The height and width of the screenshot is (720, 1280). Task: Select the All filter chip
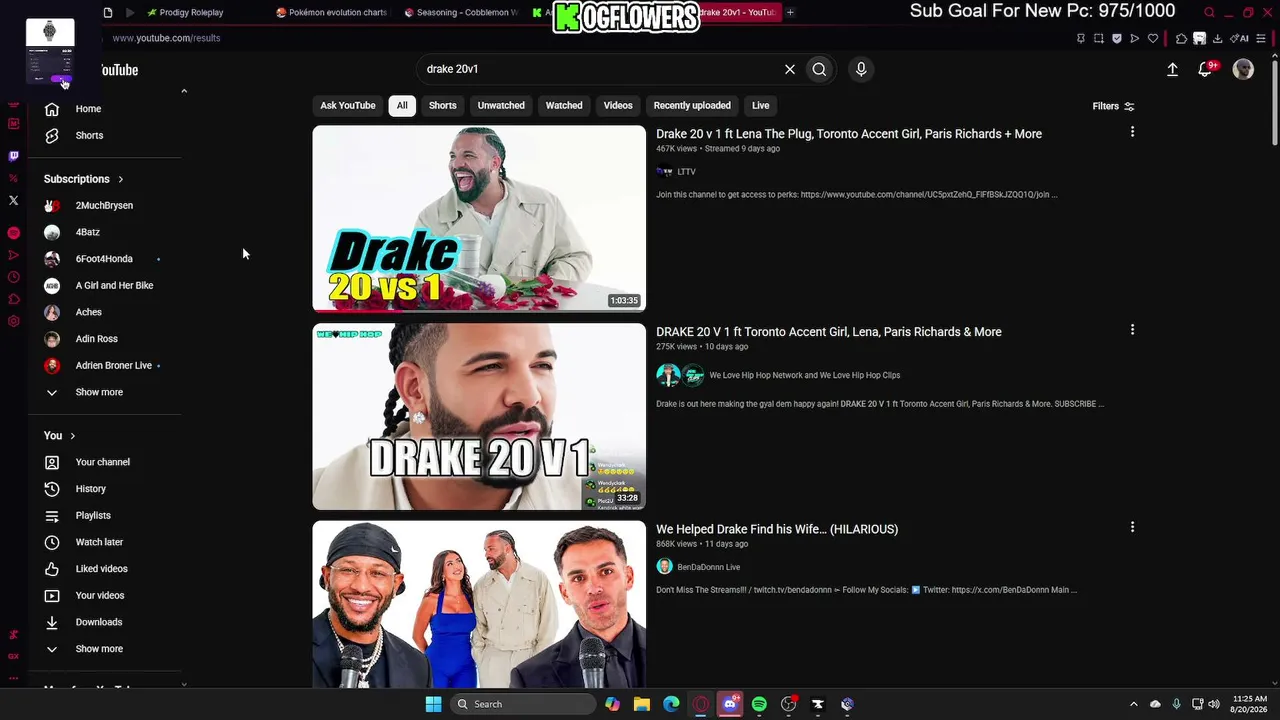click(x=402, y=106)
